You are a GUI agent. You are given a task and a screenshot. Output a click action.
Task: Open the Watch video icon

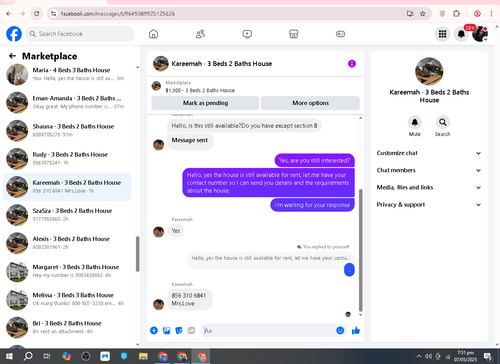tap(247, 34)
